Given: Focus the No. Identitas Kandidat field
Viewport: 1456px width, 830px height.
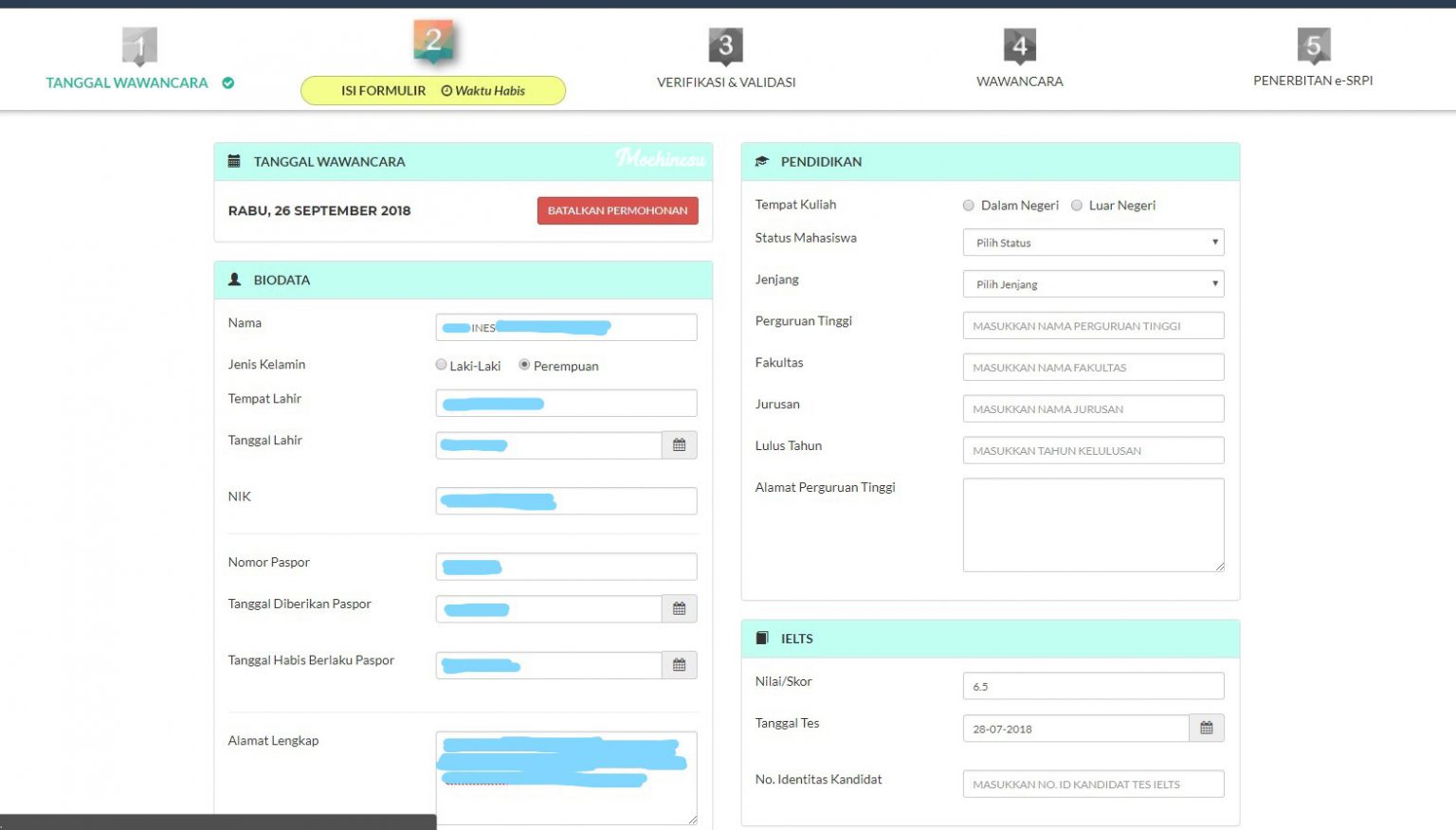Looking at the screenshot, I should pyautogui.click(x=1093, y=785).
